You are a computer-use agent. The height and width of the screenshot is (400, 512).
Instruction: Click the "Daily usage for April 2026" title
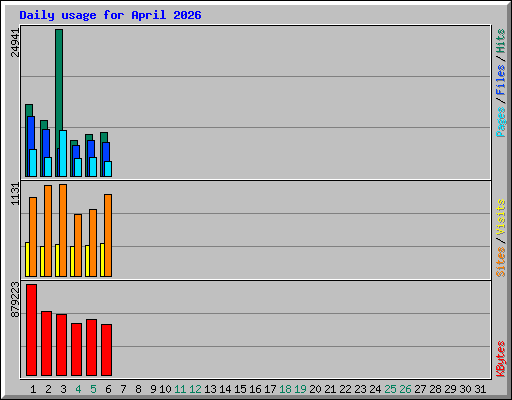(110, 16)
